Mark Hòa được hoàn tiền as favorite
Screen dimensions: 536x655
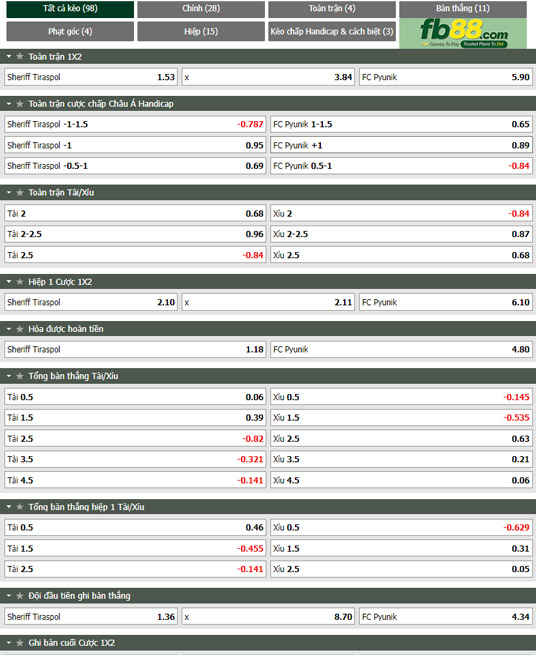[x=20, y=329]
